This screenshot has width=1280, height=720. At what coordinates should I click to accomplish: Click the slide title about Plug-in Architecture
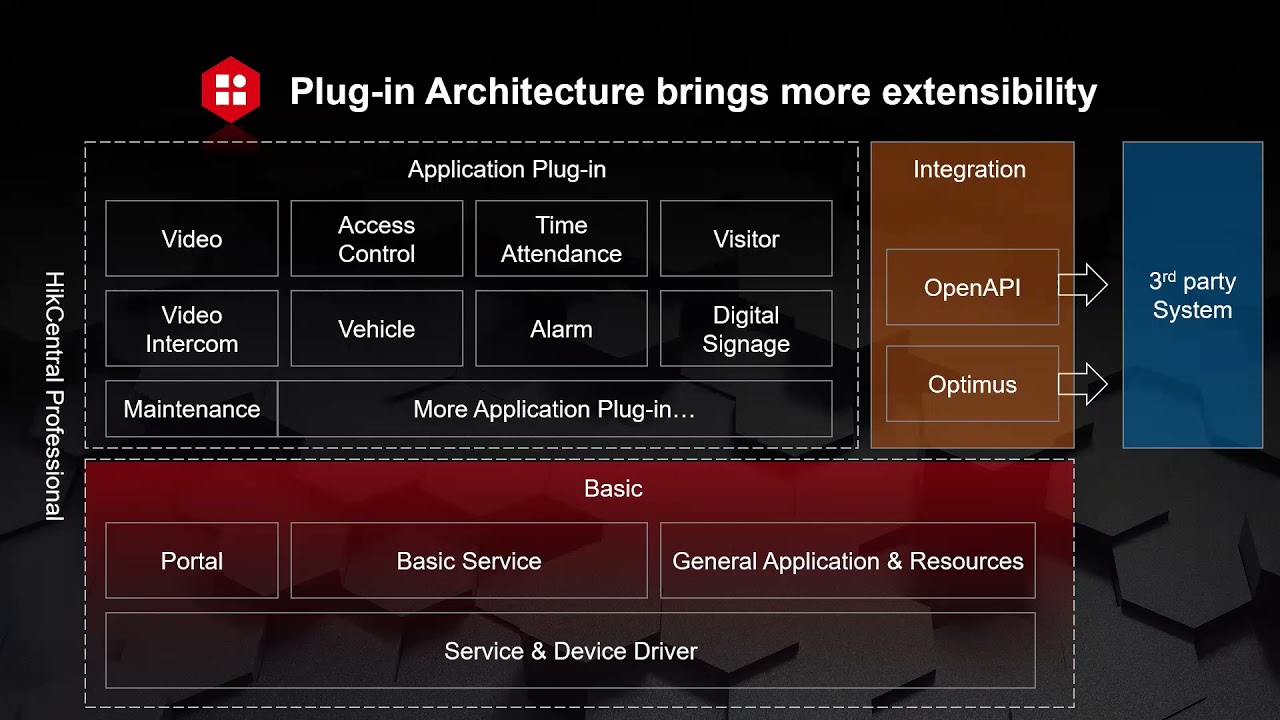coord(693,91)
